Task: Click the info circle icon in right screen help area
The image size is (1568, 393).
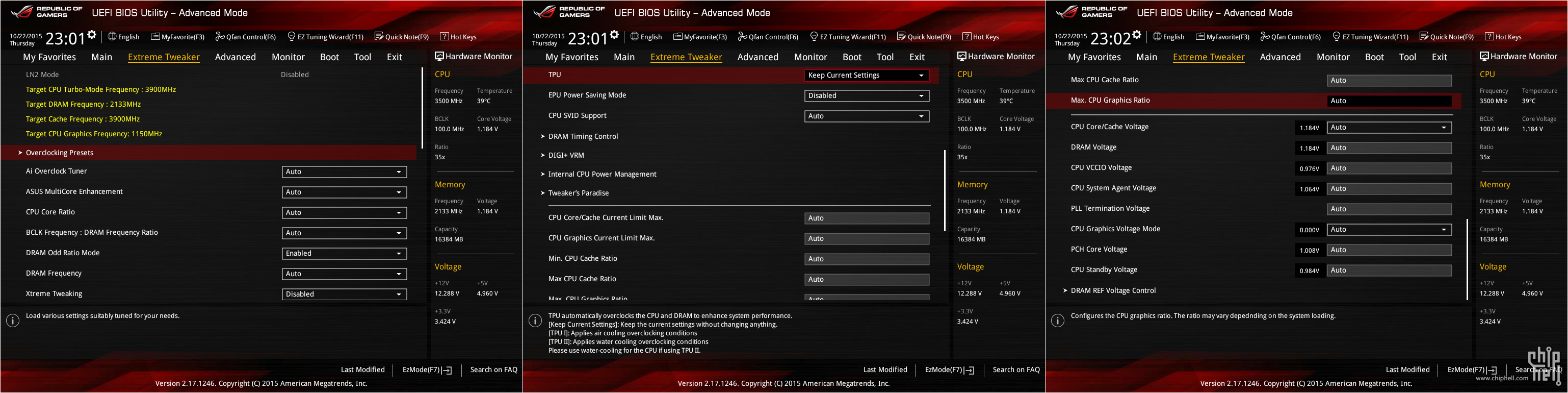Action: (x=1058, y=321)
